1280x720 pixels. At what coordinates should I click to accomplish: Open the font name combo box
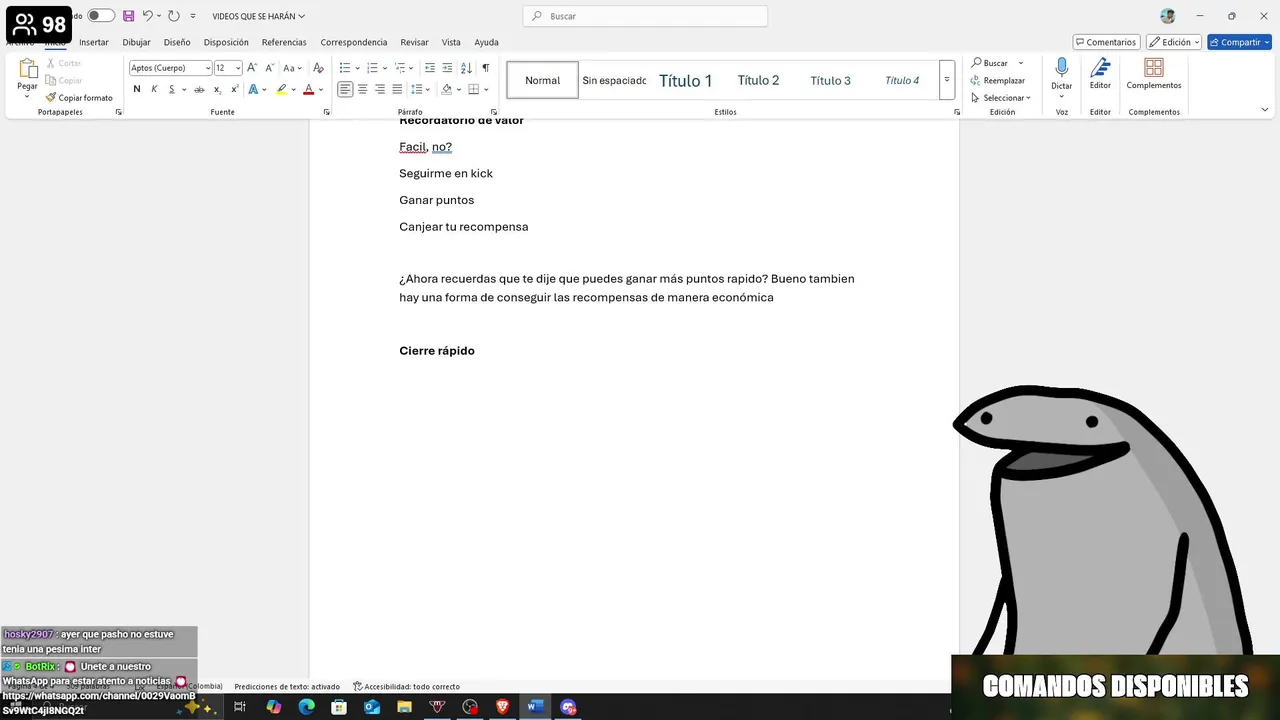[171, 68]
